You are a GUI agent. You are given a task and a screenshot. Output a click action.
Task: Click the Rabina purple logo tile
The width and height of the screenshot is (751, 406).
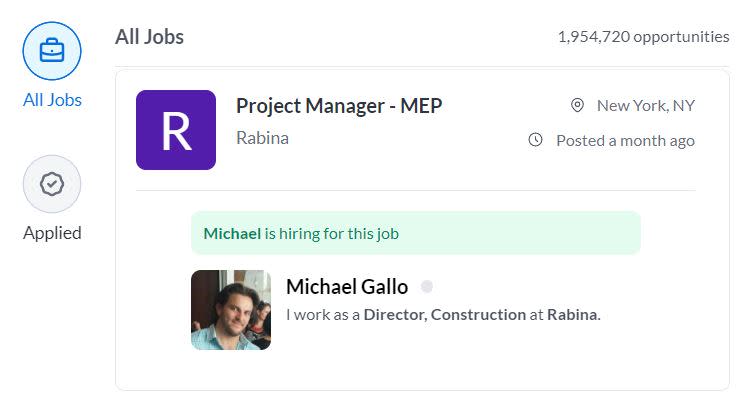click(x=176, y=130)
